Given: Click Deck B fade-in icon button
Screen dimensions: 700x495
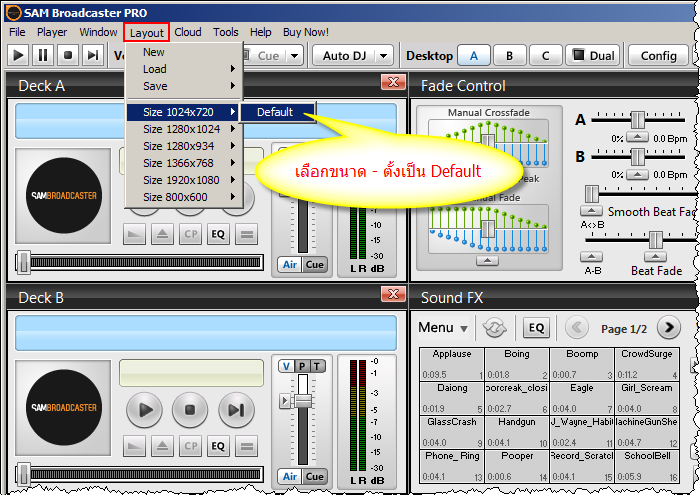Looking at the screenshot, I should coord(134,446).
